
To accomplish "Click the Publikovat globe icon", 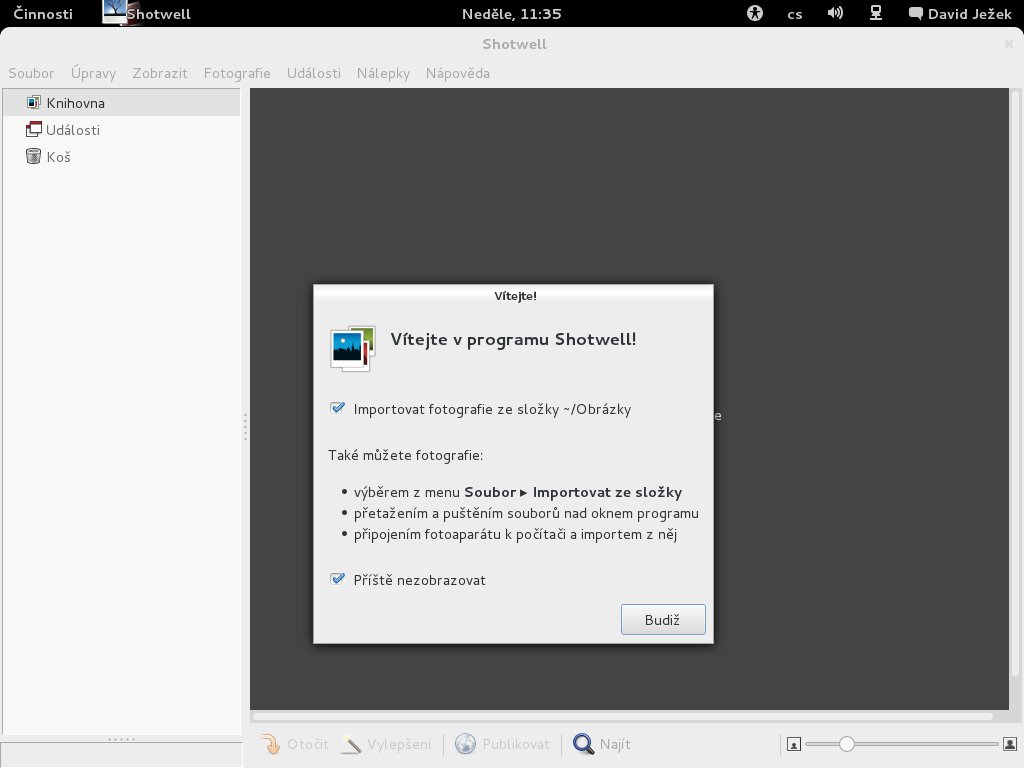I will click(465, 744).
